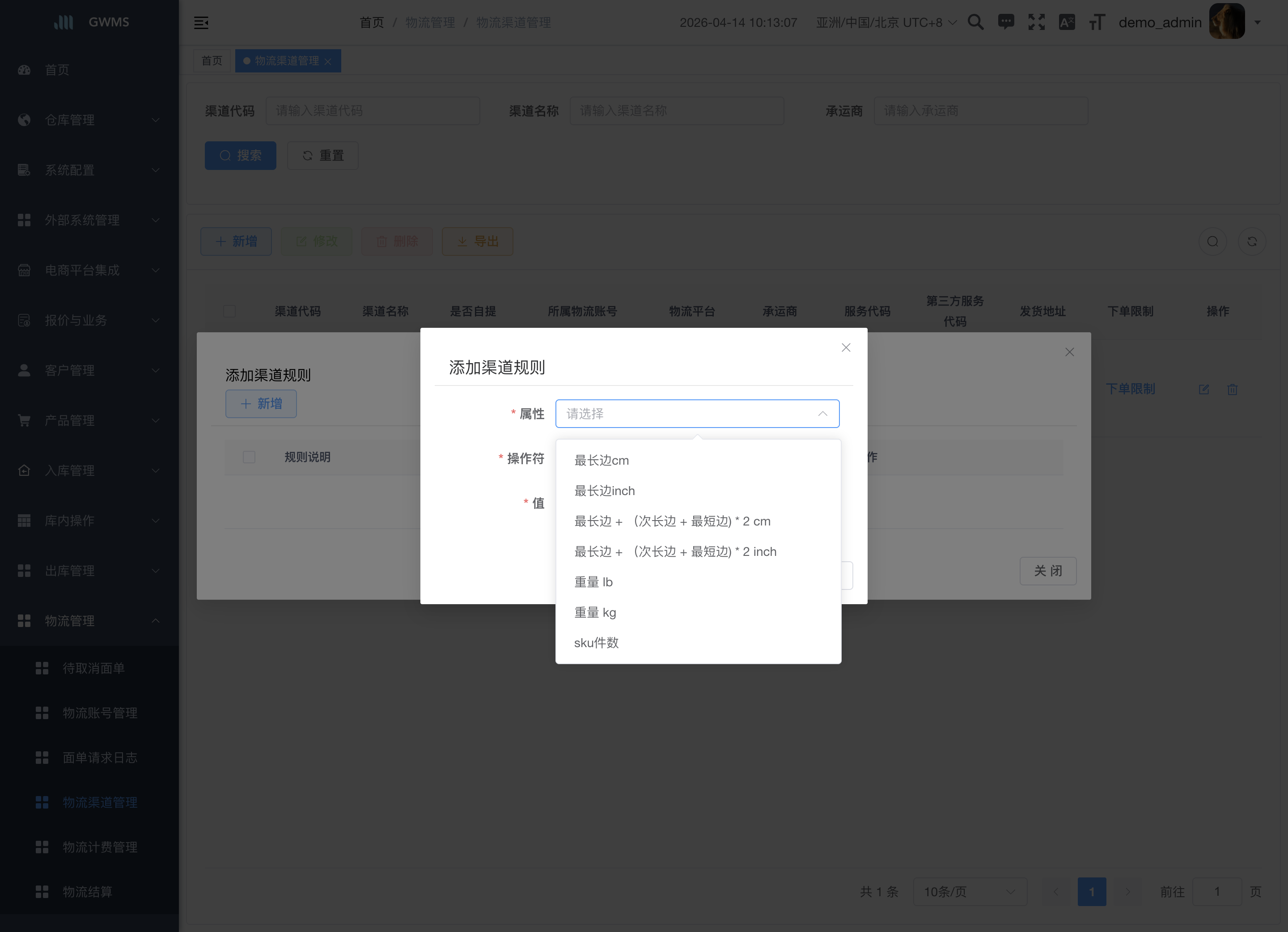Open the language translation icon
Screen dimensions: 1288x932
tap(1067, 22)
